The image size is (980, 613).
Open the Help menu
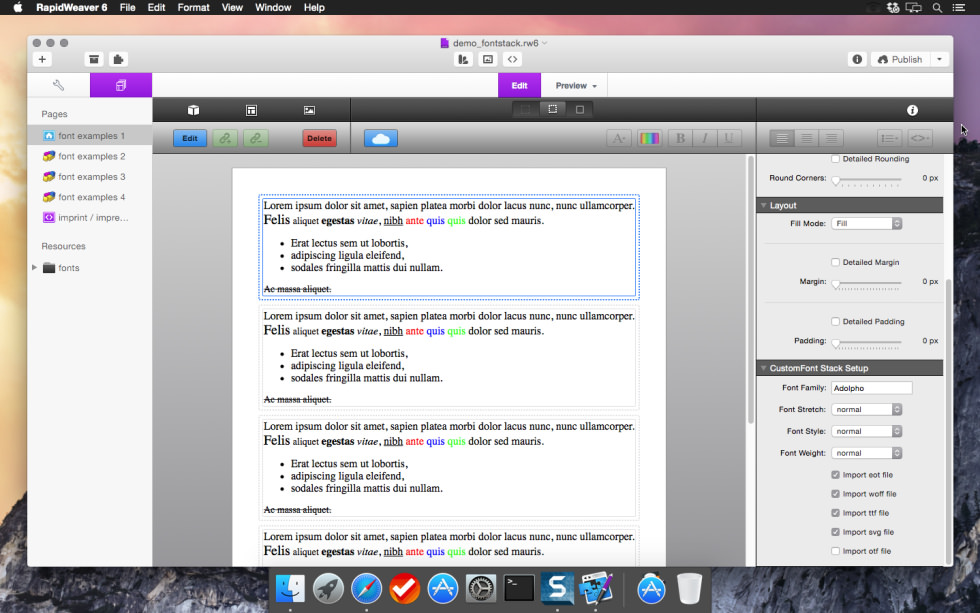[x=314, y=7]
